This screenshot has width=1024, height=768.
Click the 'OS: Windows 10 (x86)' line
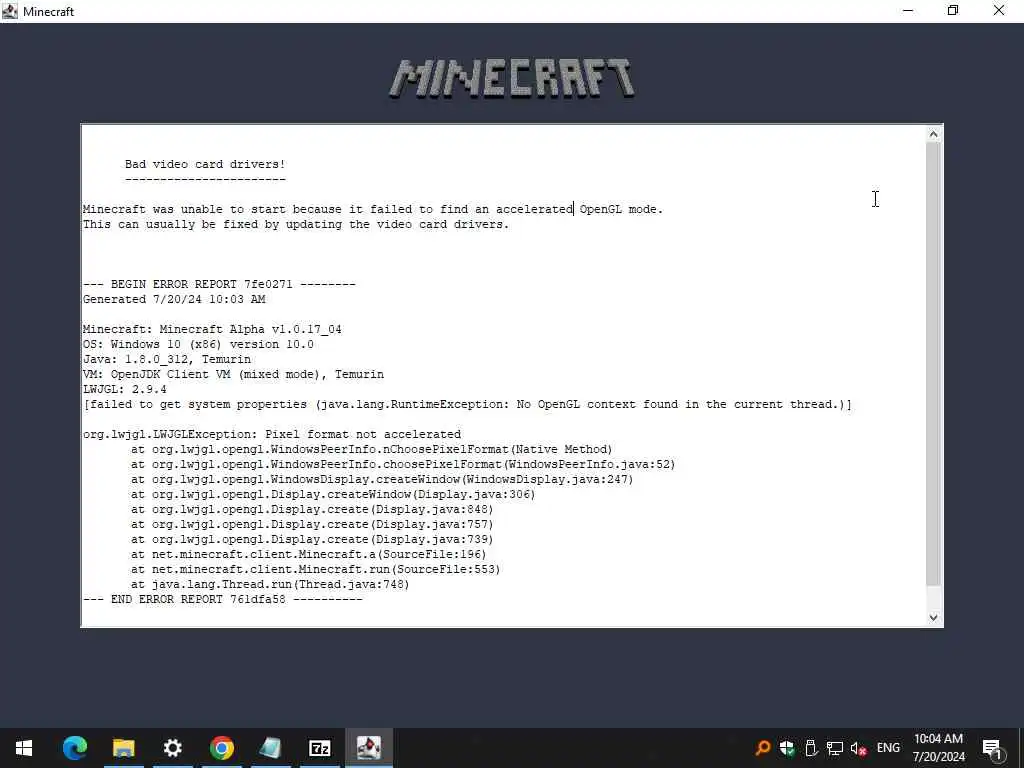[x=198, y=345]
